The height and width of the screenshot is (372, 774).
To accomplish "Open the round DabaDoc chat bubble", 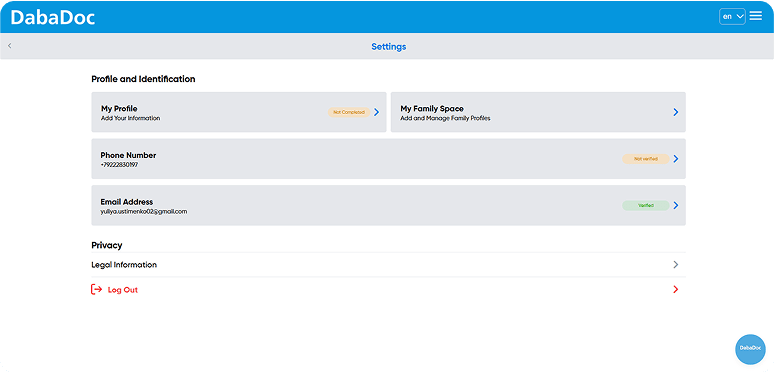I will click(750, 349).
